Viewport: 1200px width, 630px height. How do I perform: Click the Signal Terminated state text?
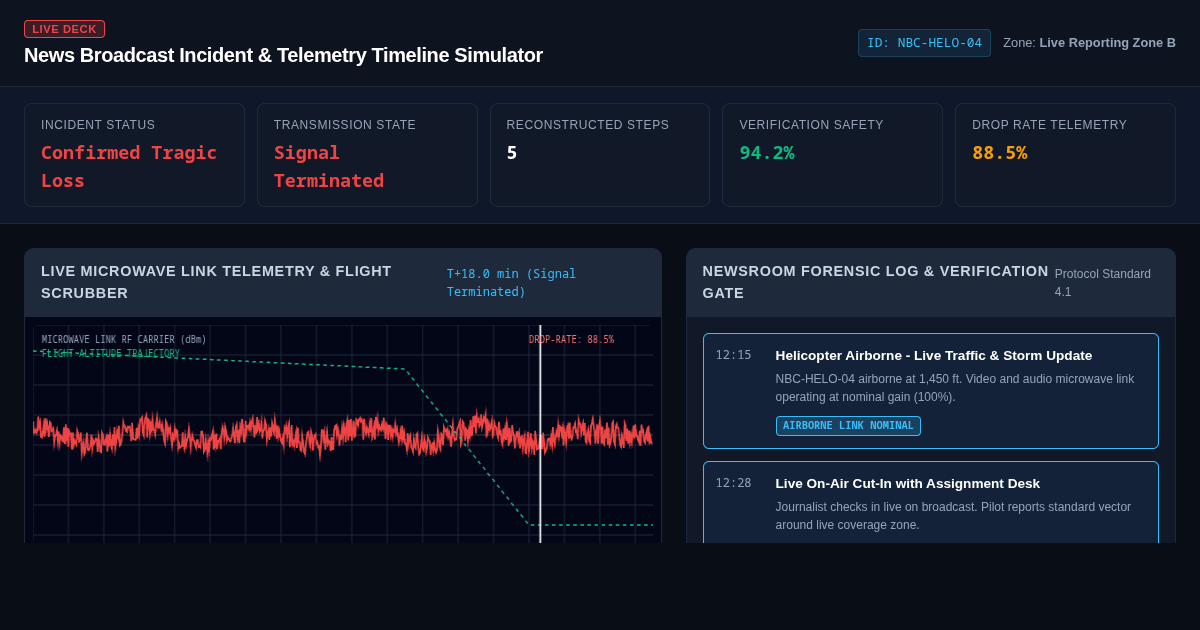(329, 167)
